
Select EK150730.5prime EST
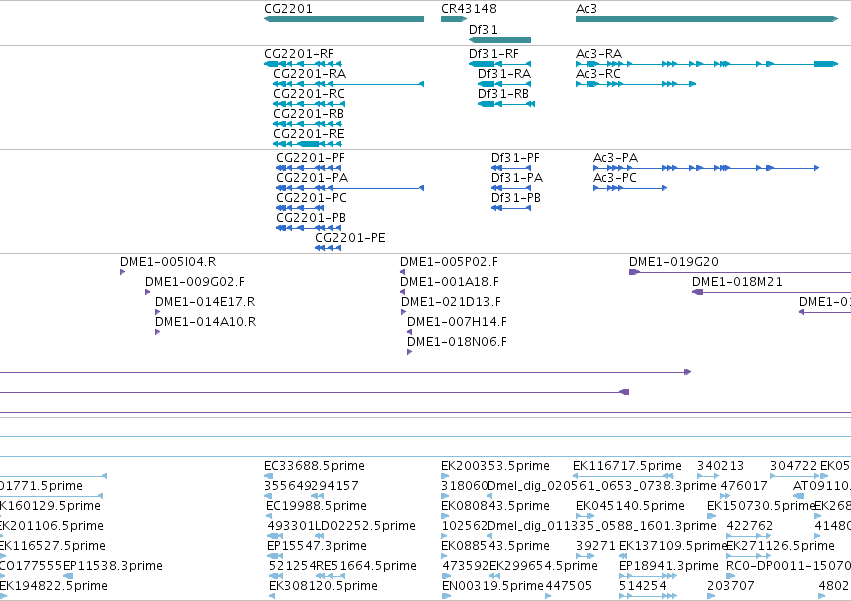pos(711,516)
